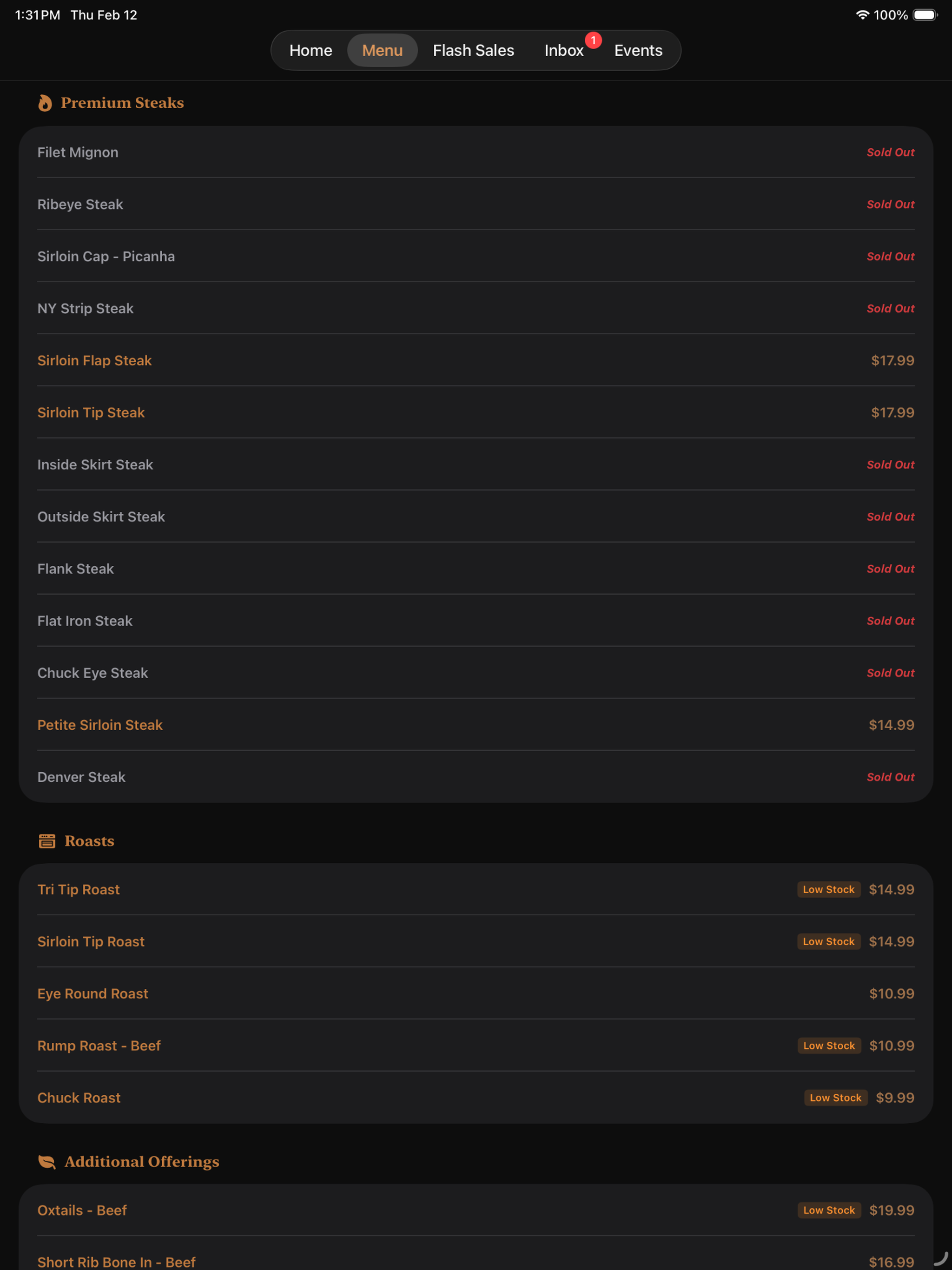The height and width of the screenshot is (1270, 952).
Task: Open the Events tab
Action: click(x=638, y=51)
